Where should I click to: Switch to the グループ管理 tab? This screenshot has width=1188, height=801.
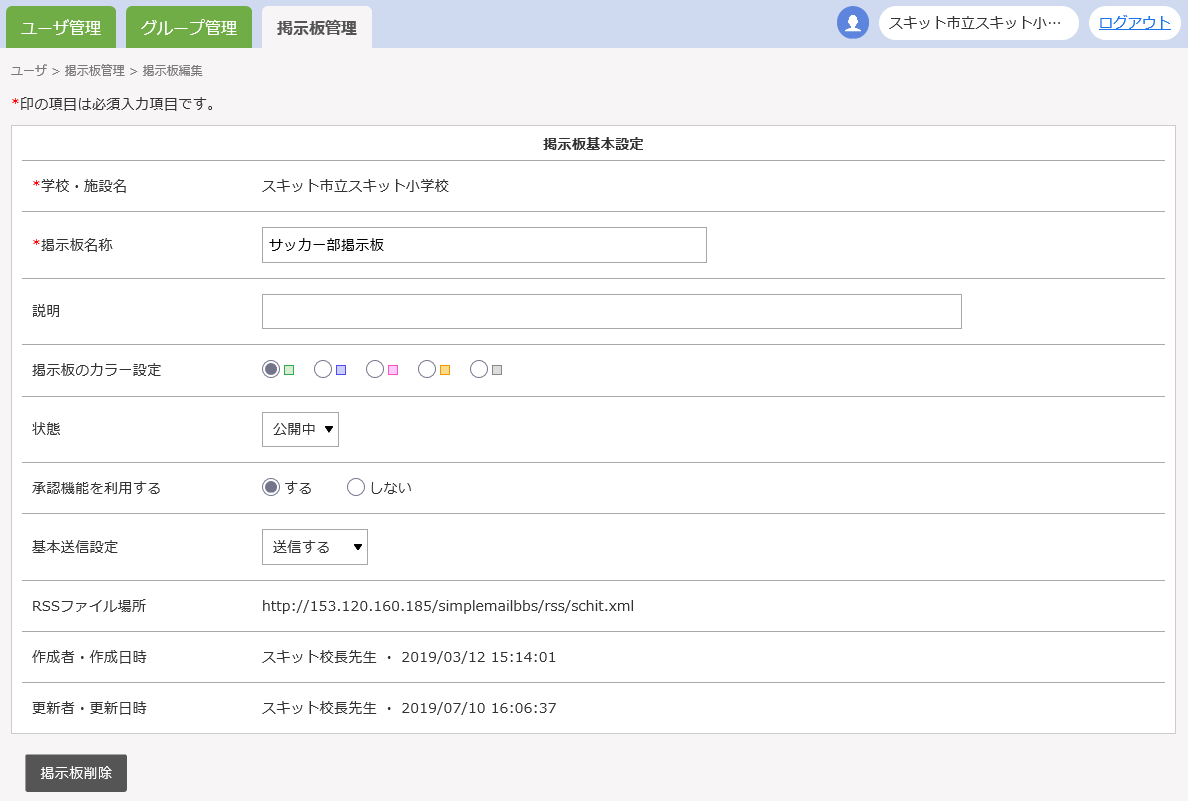point(189,28)
